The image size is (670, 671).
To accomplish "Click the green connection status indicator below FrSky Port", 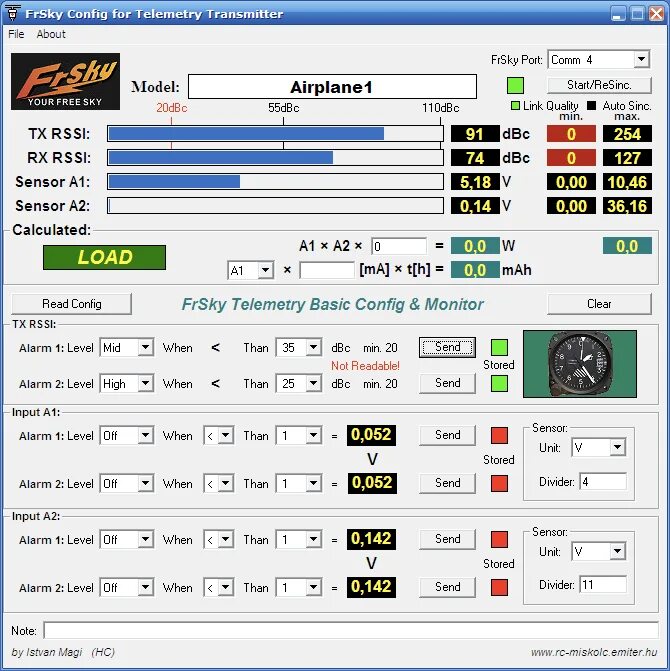I will tap(515, 85).
